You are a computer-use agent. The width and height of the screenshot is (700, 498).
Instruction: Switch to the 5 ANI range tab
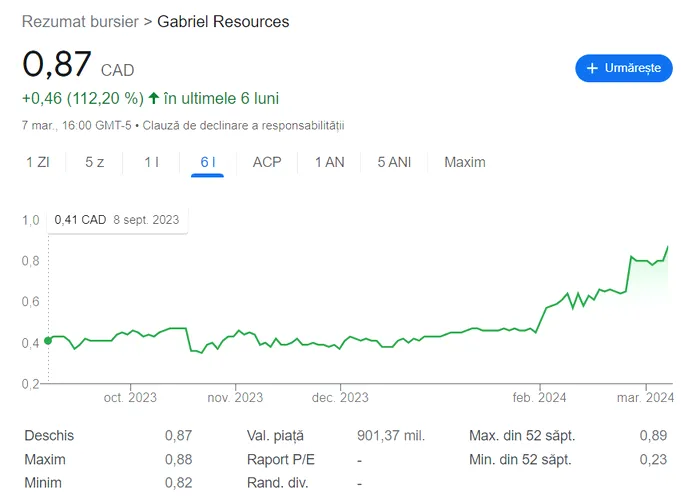click(394, 162)
